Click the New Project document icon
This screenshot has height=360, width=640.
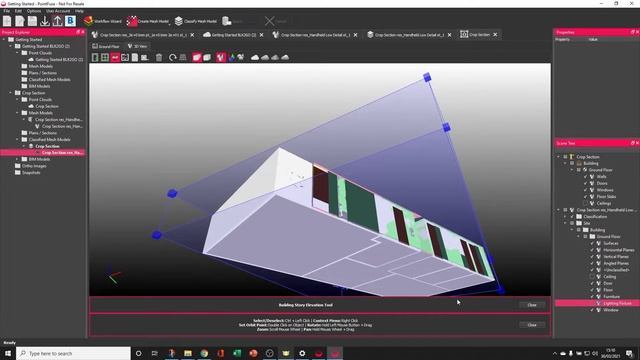(7, 21)
